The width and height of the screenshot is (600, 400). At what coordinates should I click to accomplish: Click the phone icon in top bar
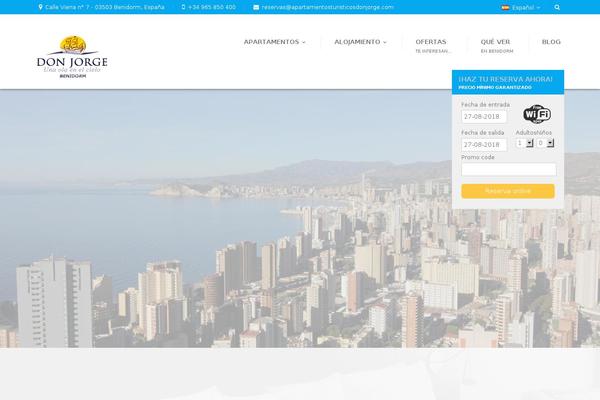point(183,7)
